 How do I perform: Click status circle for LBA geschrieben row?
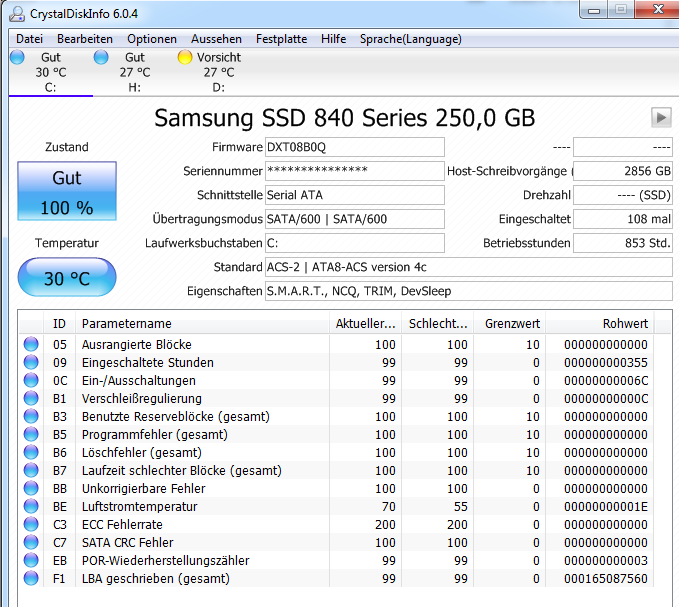click(31, 578)
